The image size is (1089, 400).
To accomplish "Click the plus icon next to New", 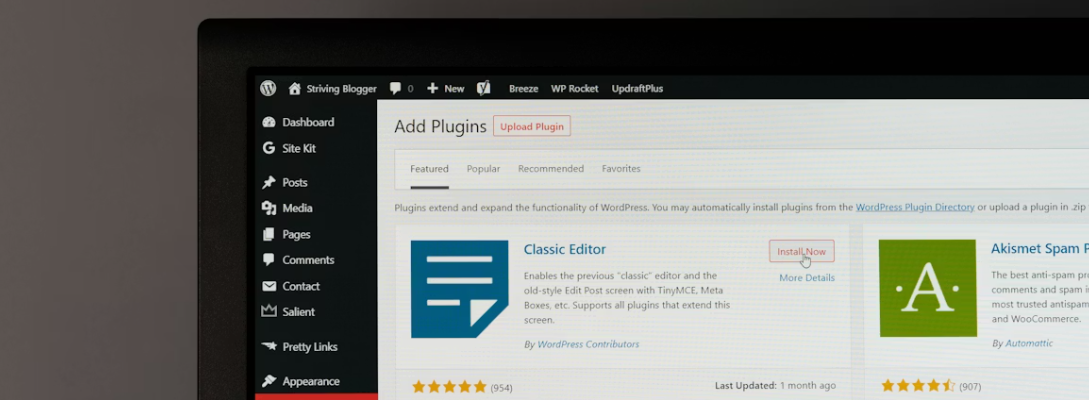I will click(433, 88).
